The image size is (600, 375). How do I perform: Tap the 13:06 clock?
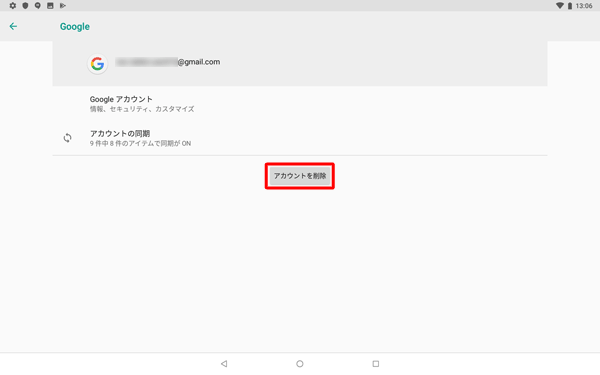point(584,6)
